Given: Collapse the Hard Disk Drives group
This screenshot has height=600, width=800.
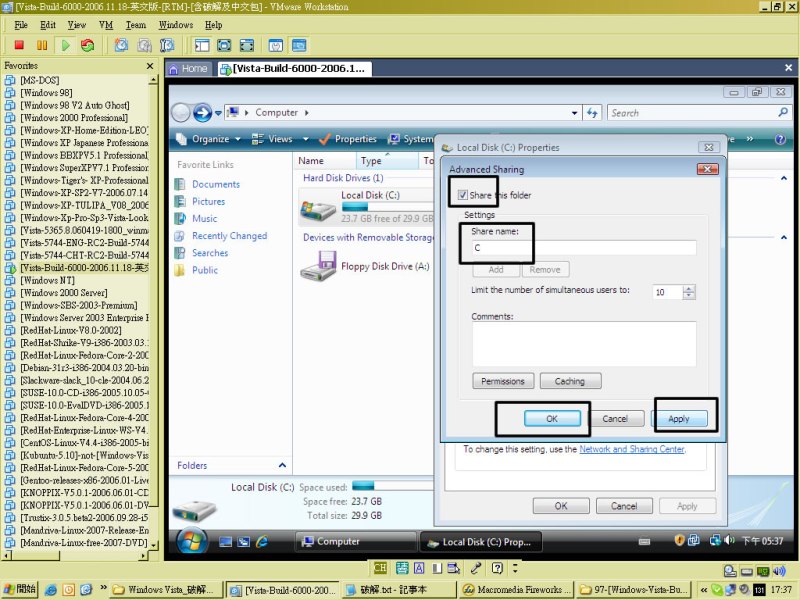Looking at the screenshot, I should (x=784, y=179).
